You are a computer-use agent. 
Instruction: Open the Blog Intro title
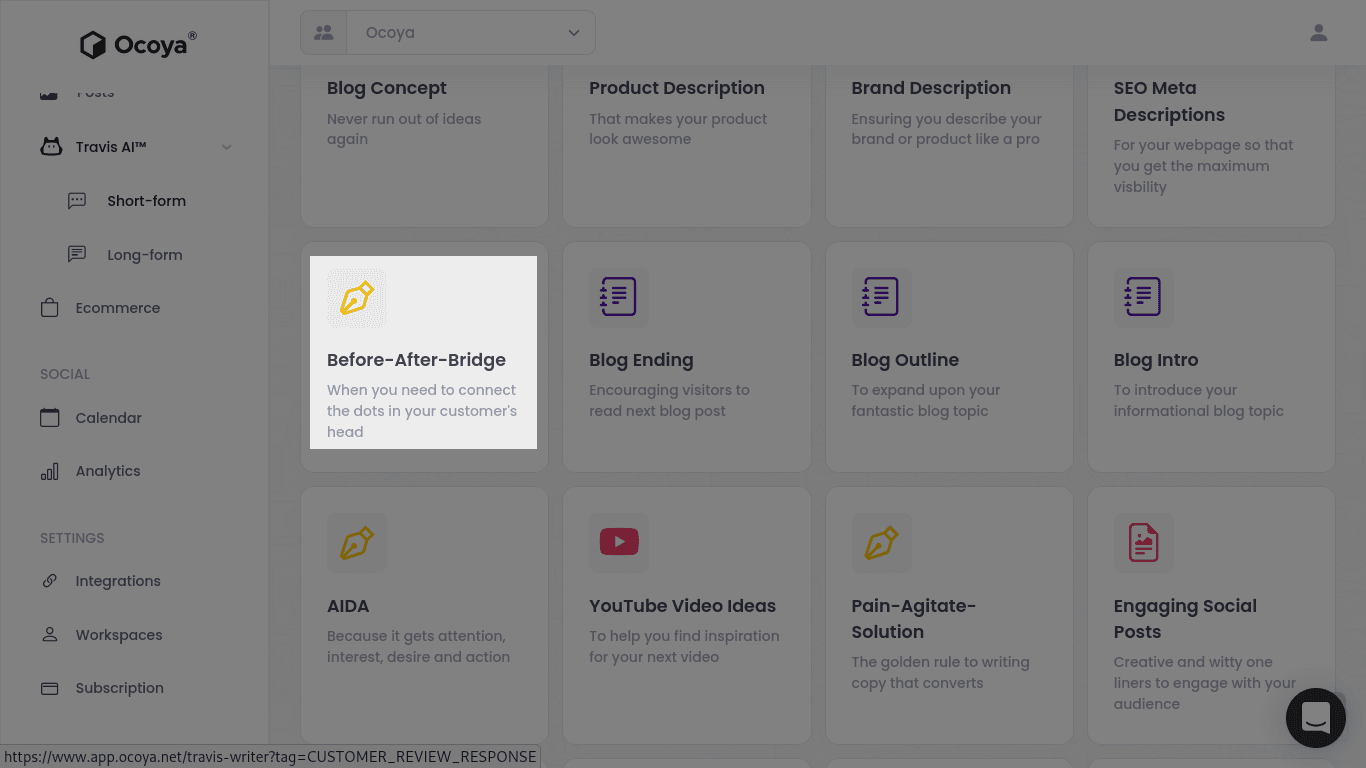[x=1156, y=360]
